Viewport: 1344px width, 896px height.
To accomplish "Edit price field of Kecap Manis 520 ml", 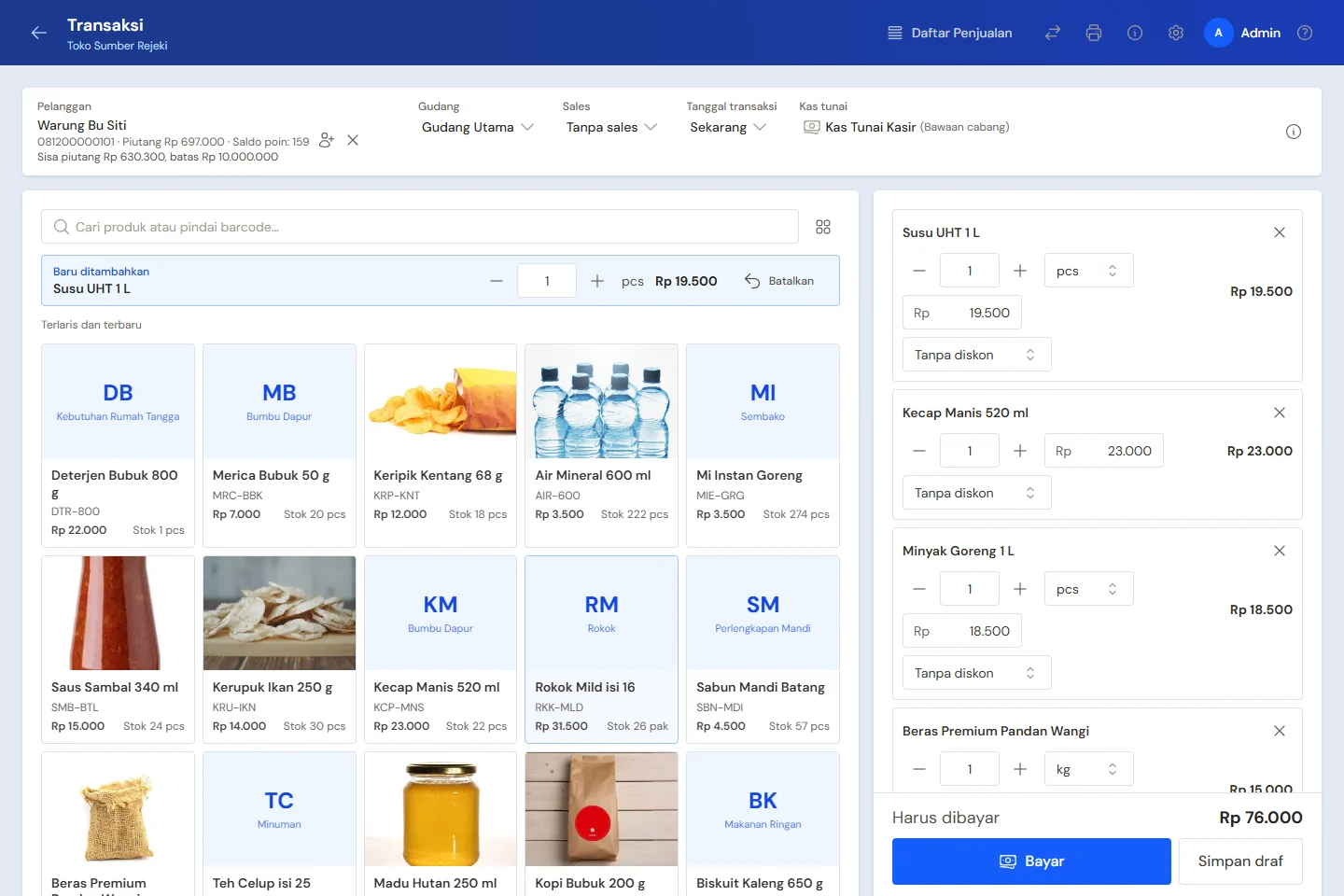I will point(1103,451).
